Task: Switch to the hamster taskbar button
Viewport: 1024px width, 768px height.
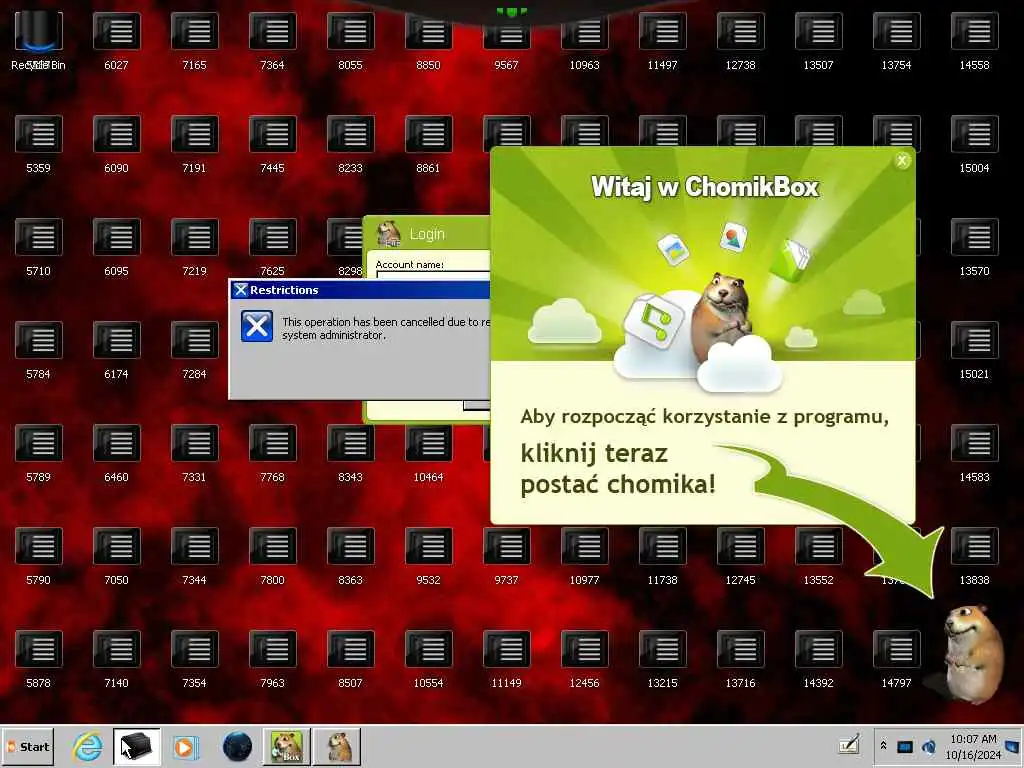Action: pos(337,747)
